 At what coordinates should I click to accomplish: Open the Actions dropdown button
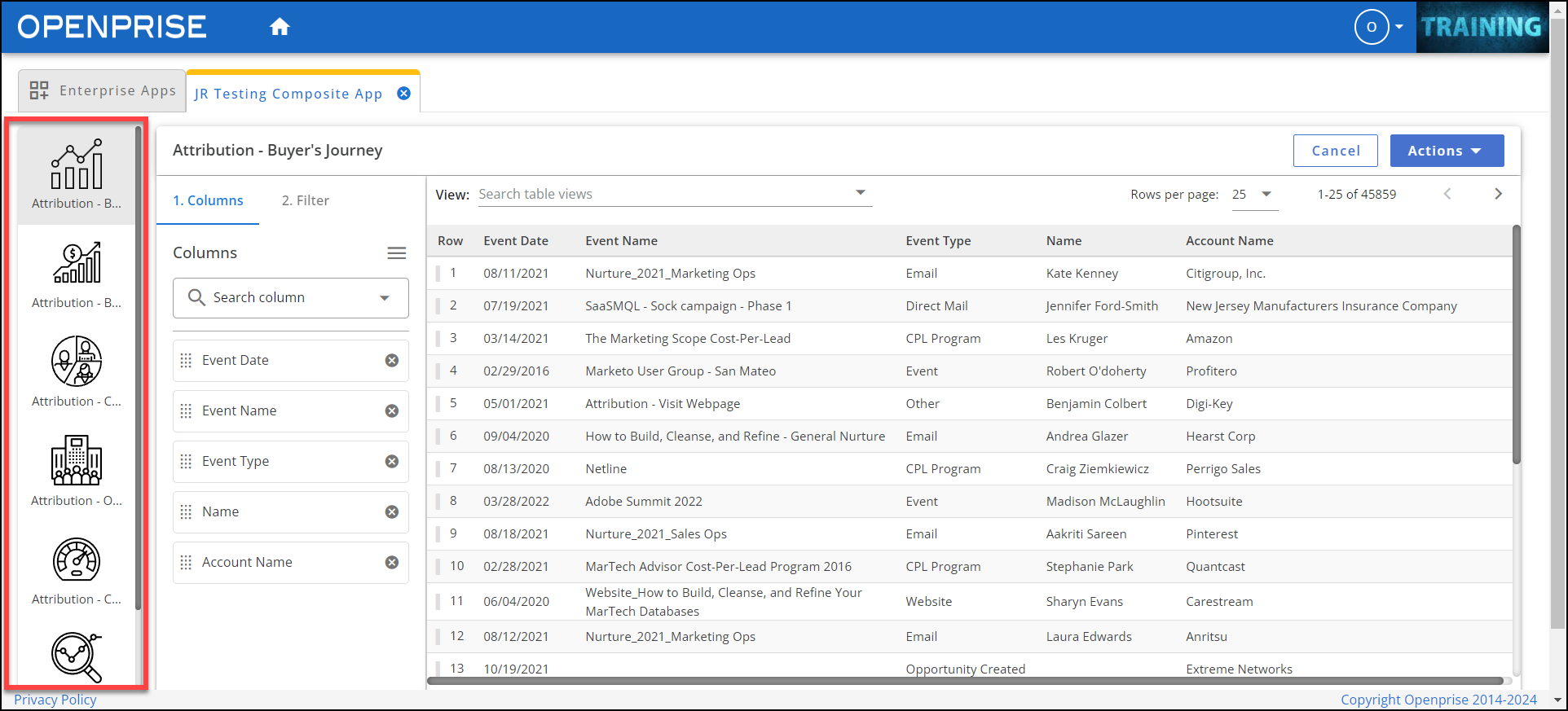point(1447,151)
